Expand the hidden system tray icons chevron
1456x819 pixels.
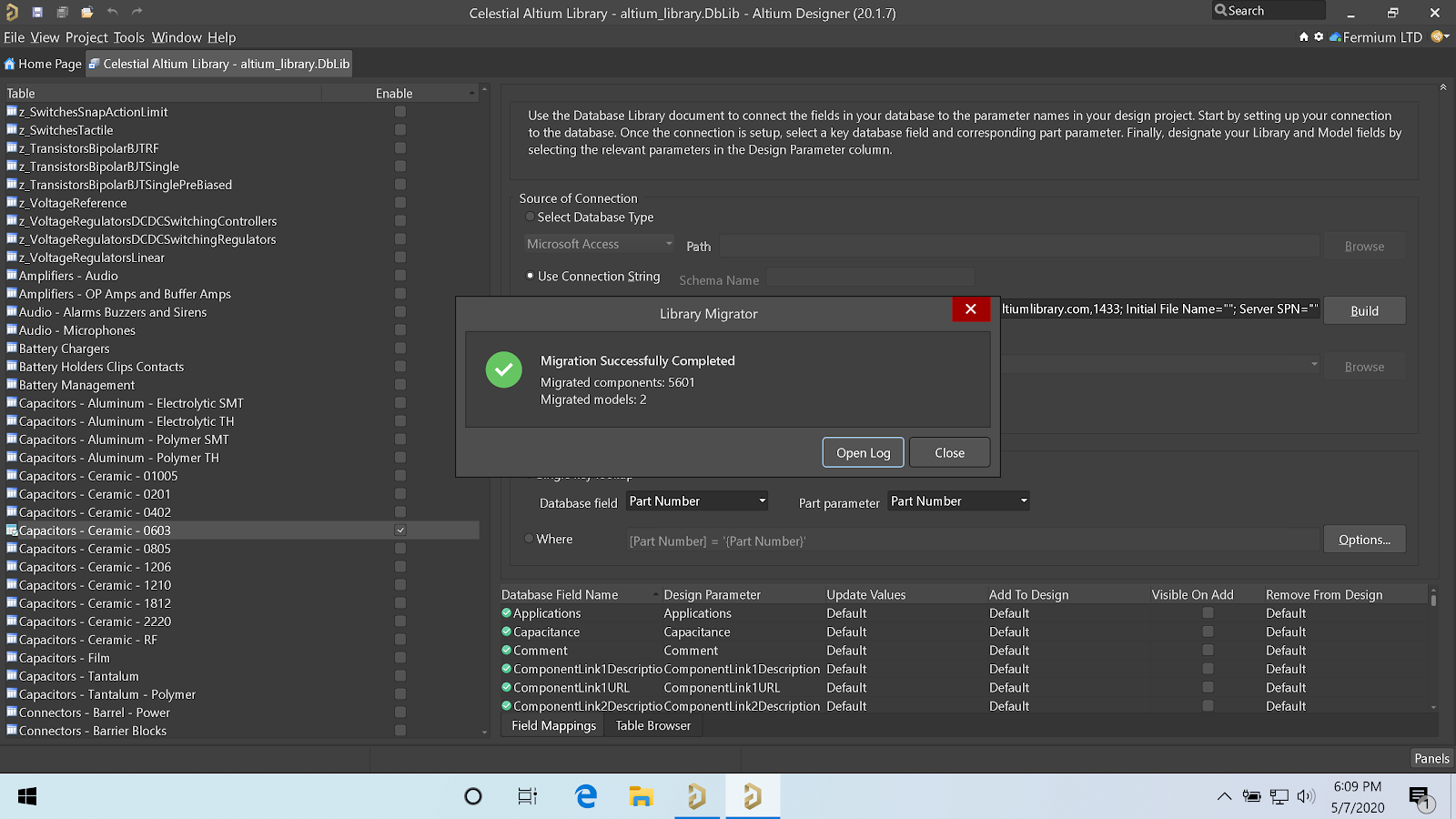(1224, 796)
